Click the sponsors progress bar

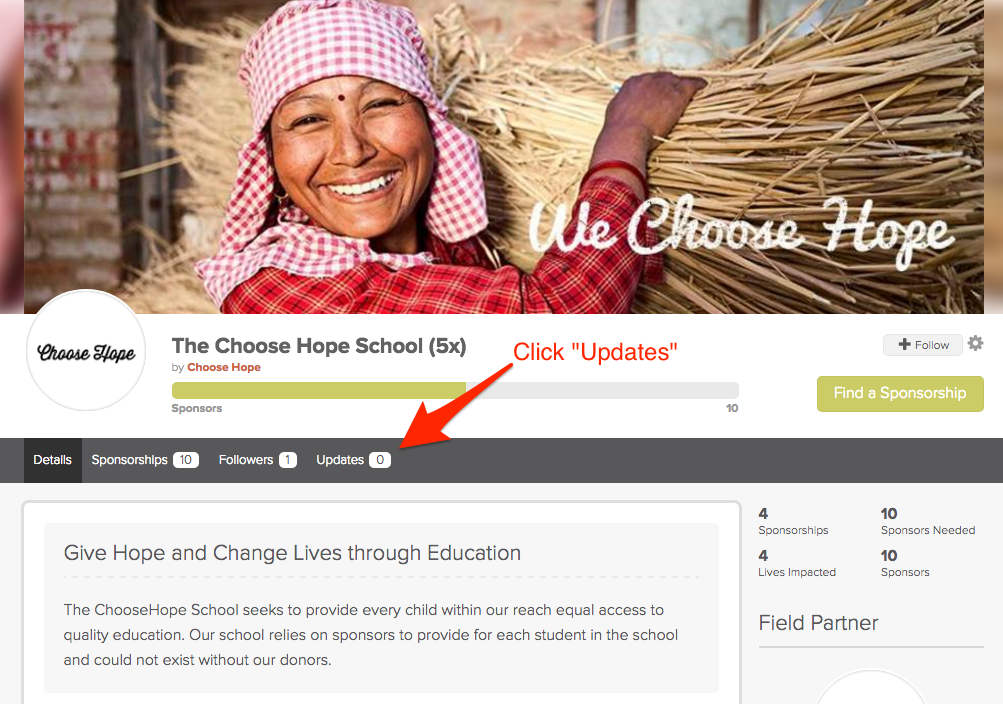pyautogui.click(x=455, y=390)
